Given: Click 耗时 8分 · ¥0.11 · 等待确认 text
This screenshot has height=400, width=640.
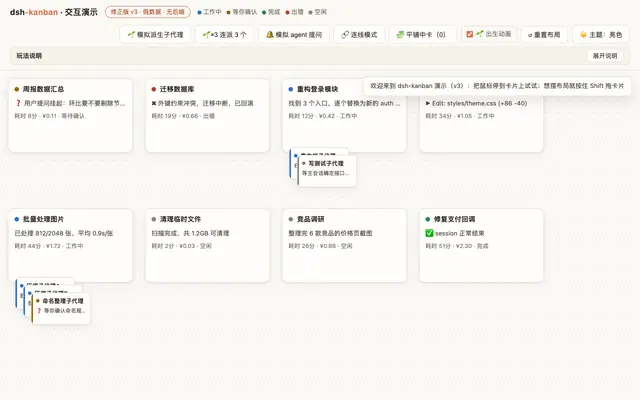Looking at the screenshot, I should click(50, 116).
